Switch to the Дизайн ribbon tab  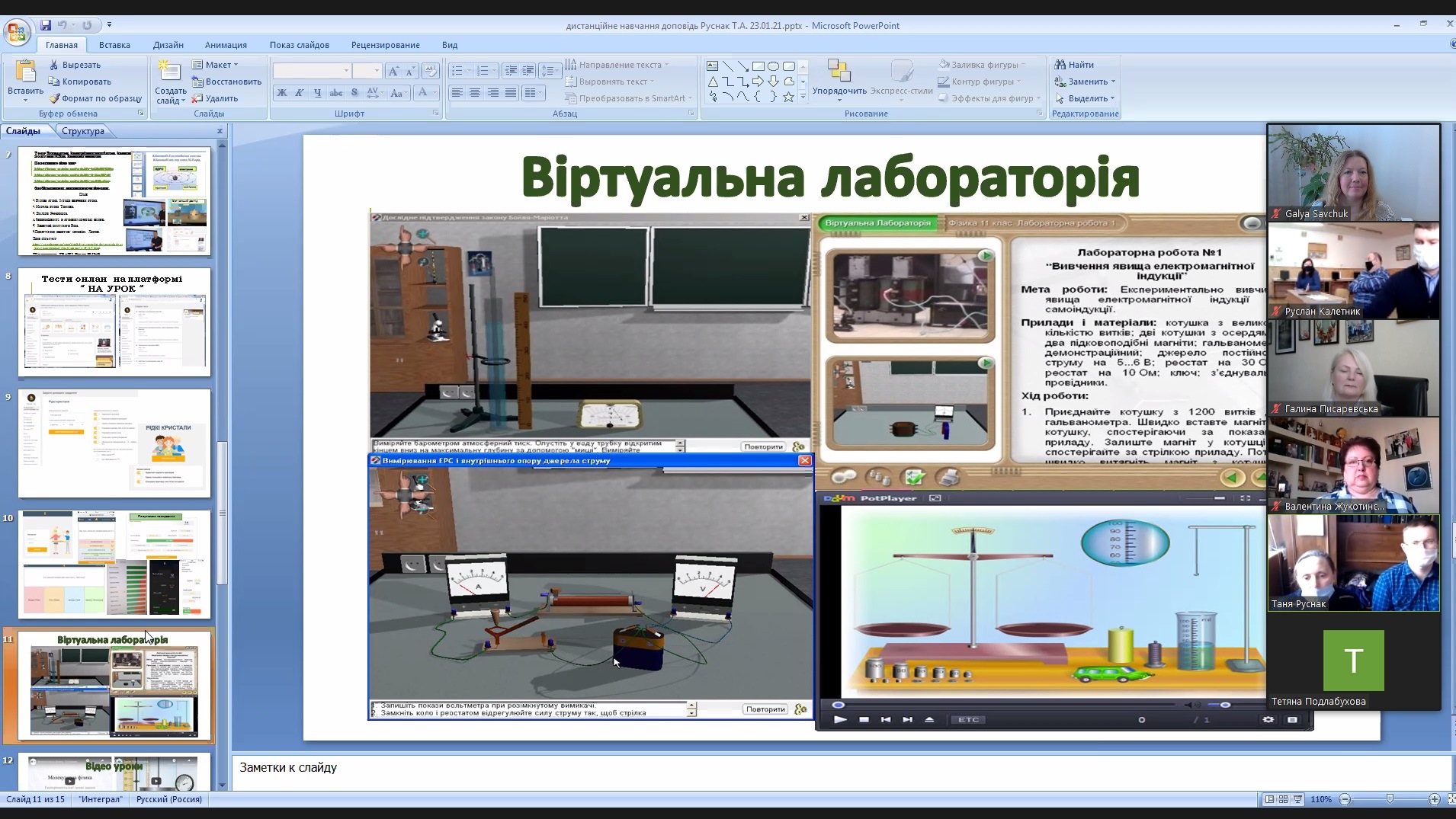coord(168,45)
